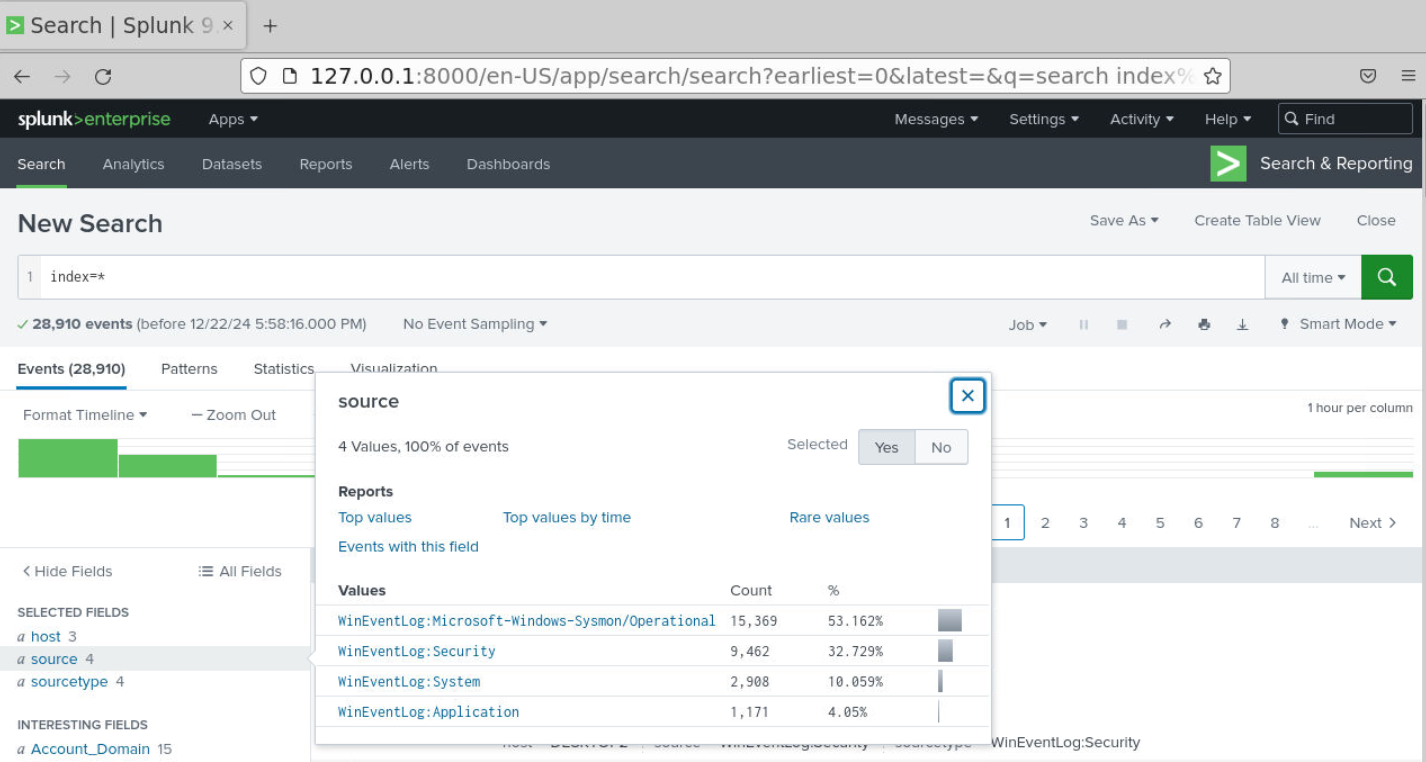Open the Format Timeline dropdown
The height and width of the screenshot is (762, 1426).
click(x=85, y=415)
